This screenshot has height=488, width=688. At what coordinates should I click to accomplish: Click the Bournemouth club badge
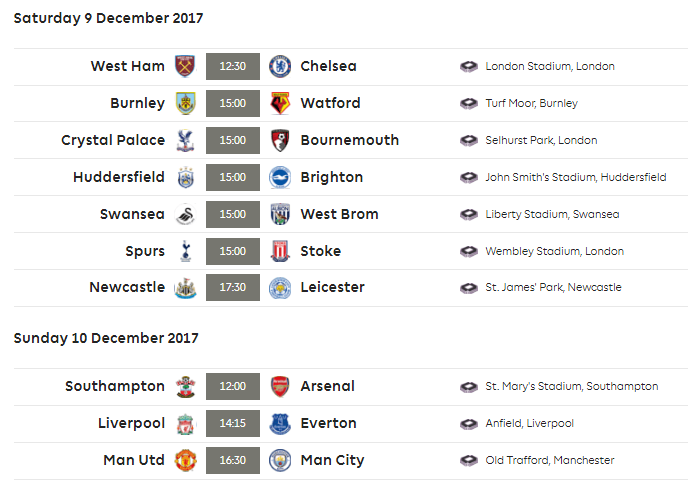280,140
